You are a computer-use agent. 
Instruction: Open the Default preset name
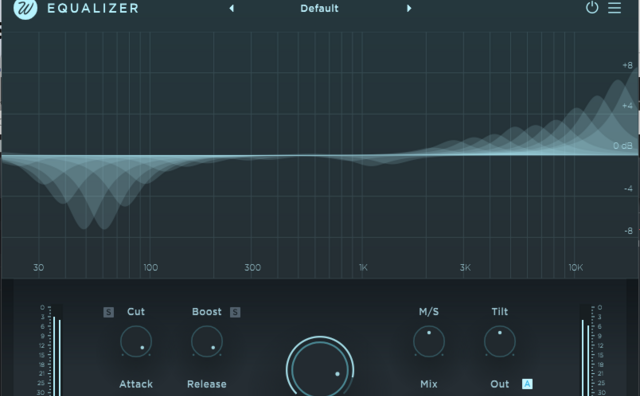[319, 8]
